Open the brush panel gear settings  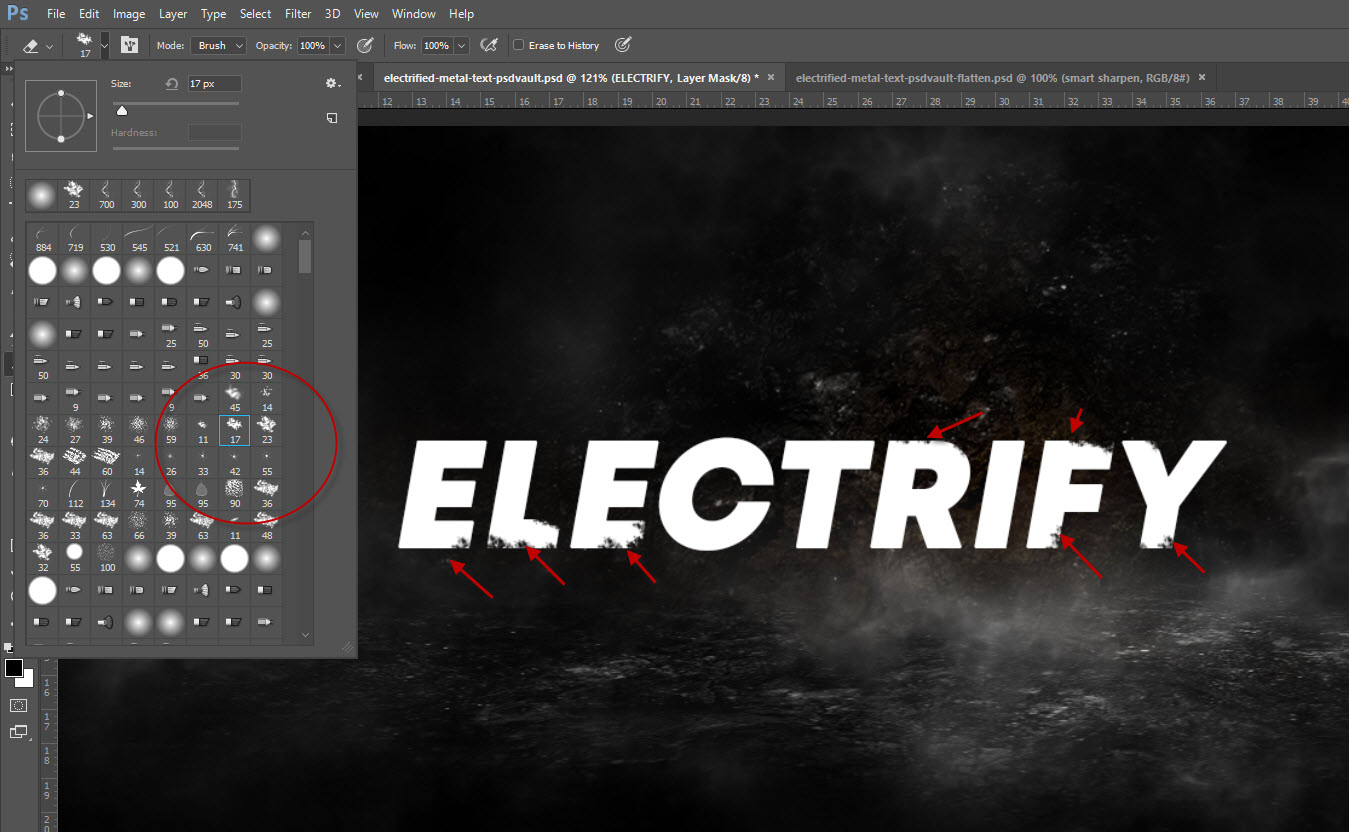(333, 83)
